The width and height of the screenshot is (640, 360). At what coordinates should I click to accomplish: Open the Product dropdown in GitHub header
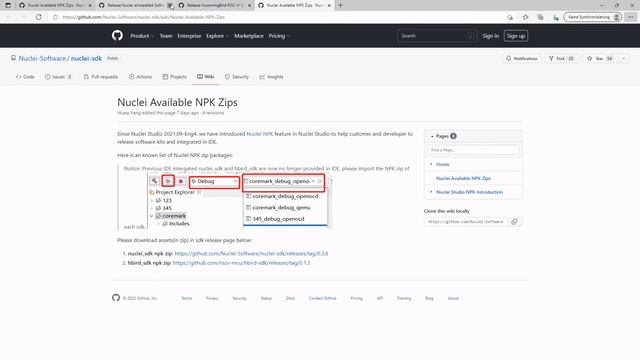coord(142,36)
